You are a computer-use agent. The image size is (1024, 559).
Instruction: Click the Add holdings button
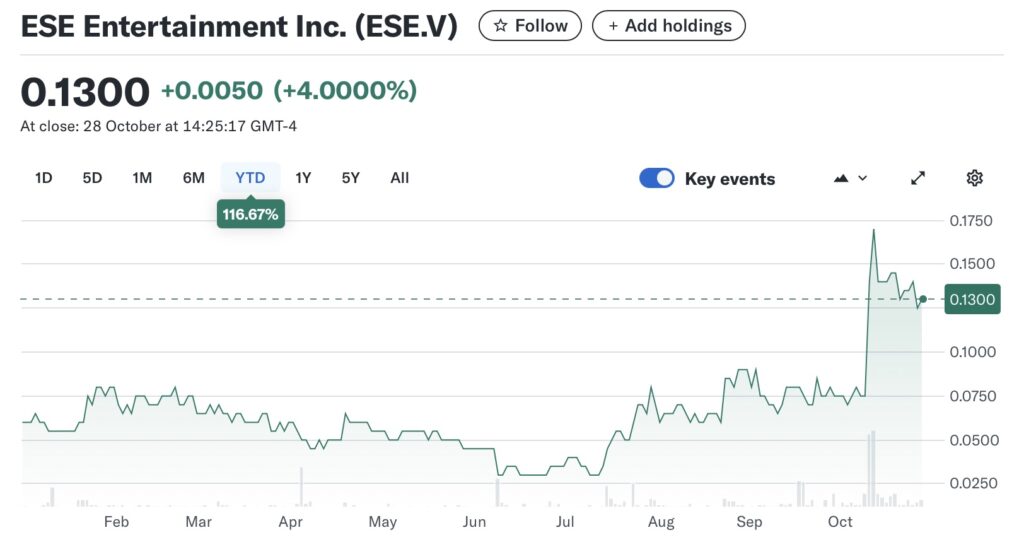pos(669,25)
